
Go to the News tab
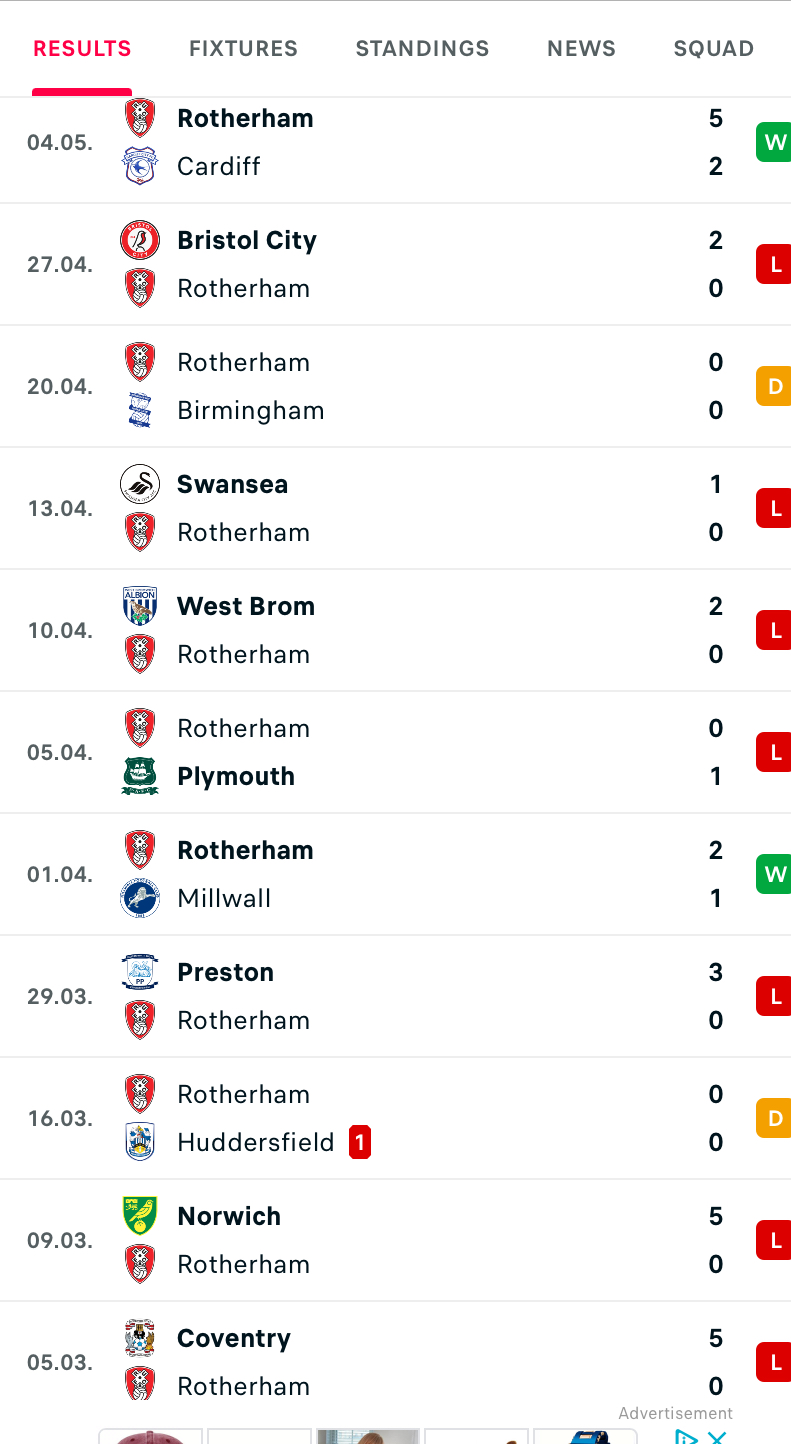pyautogui.click(x=581, y=48)
